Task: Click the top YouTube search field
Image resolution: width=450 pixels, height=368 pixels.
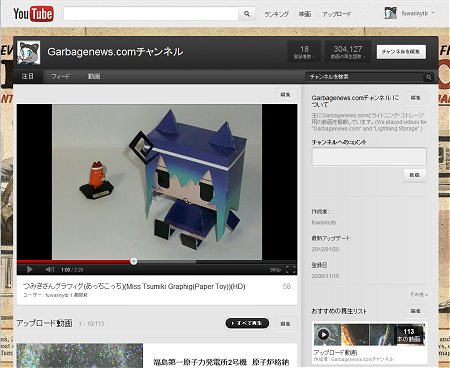Action: tap(151, 14)
